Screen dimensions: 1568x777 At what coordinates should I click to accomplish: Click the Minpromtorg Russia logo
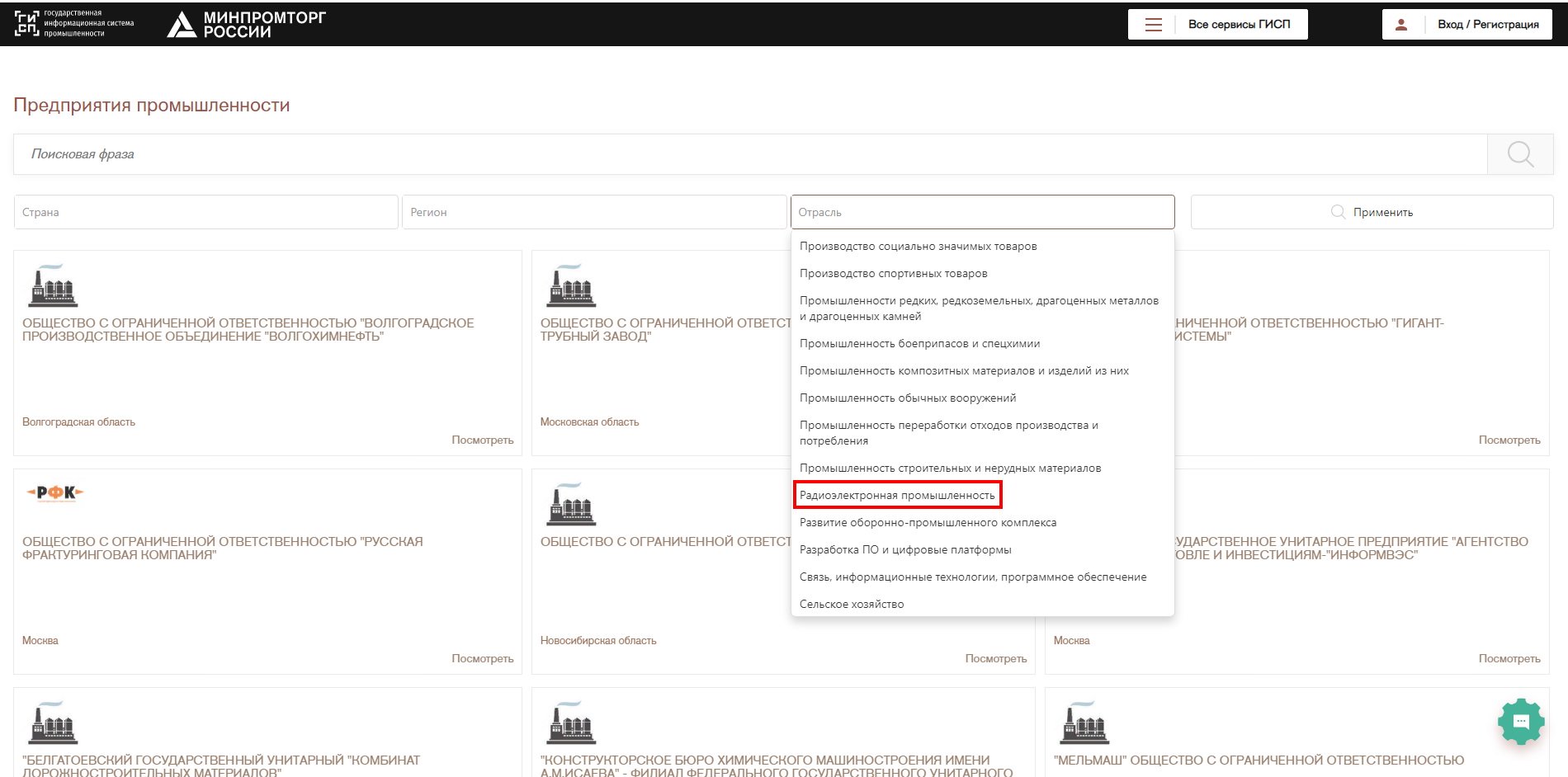point(246,24)
